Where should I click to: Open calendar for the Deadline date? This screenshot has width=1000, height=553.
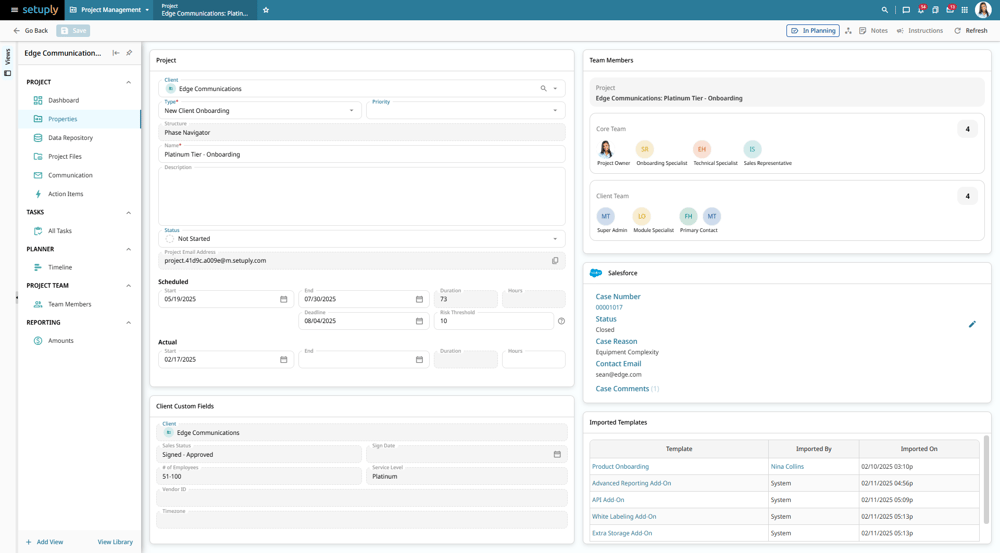419,321
